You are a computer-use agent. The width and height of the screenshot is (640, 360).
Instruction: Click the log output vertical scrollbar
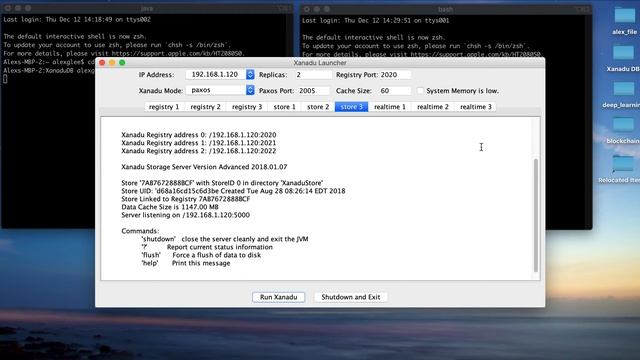[x=536, y=215]
